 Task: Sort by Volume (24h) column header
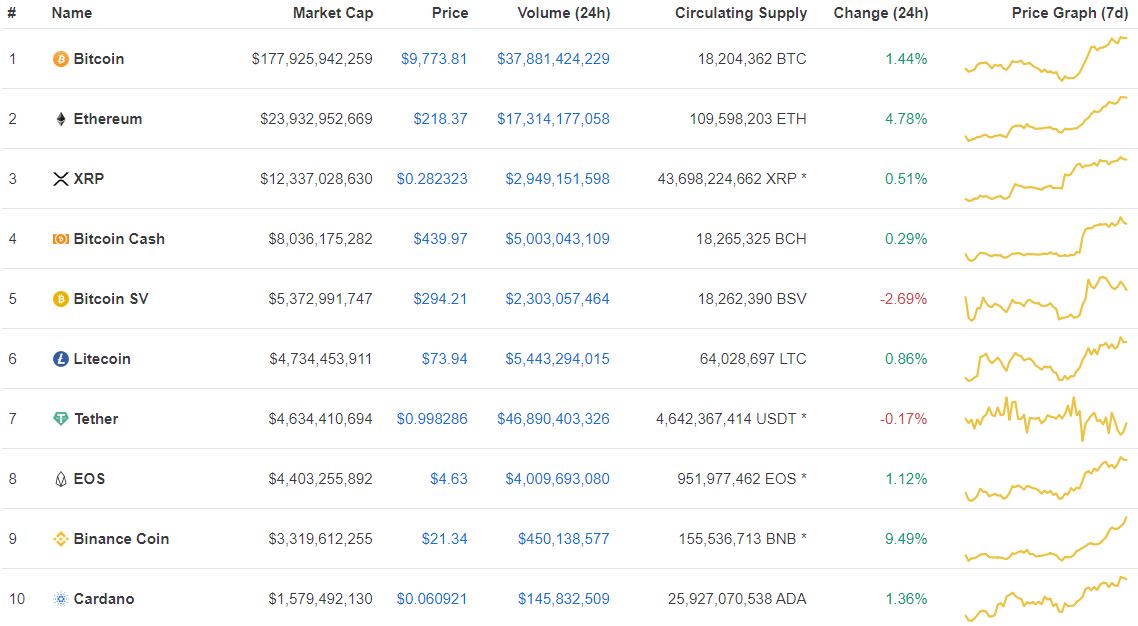(564, 13)
